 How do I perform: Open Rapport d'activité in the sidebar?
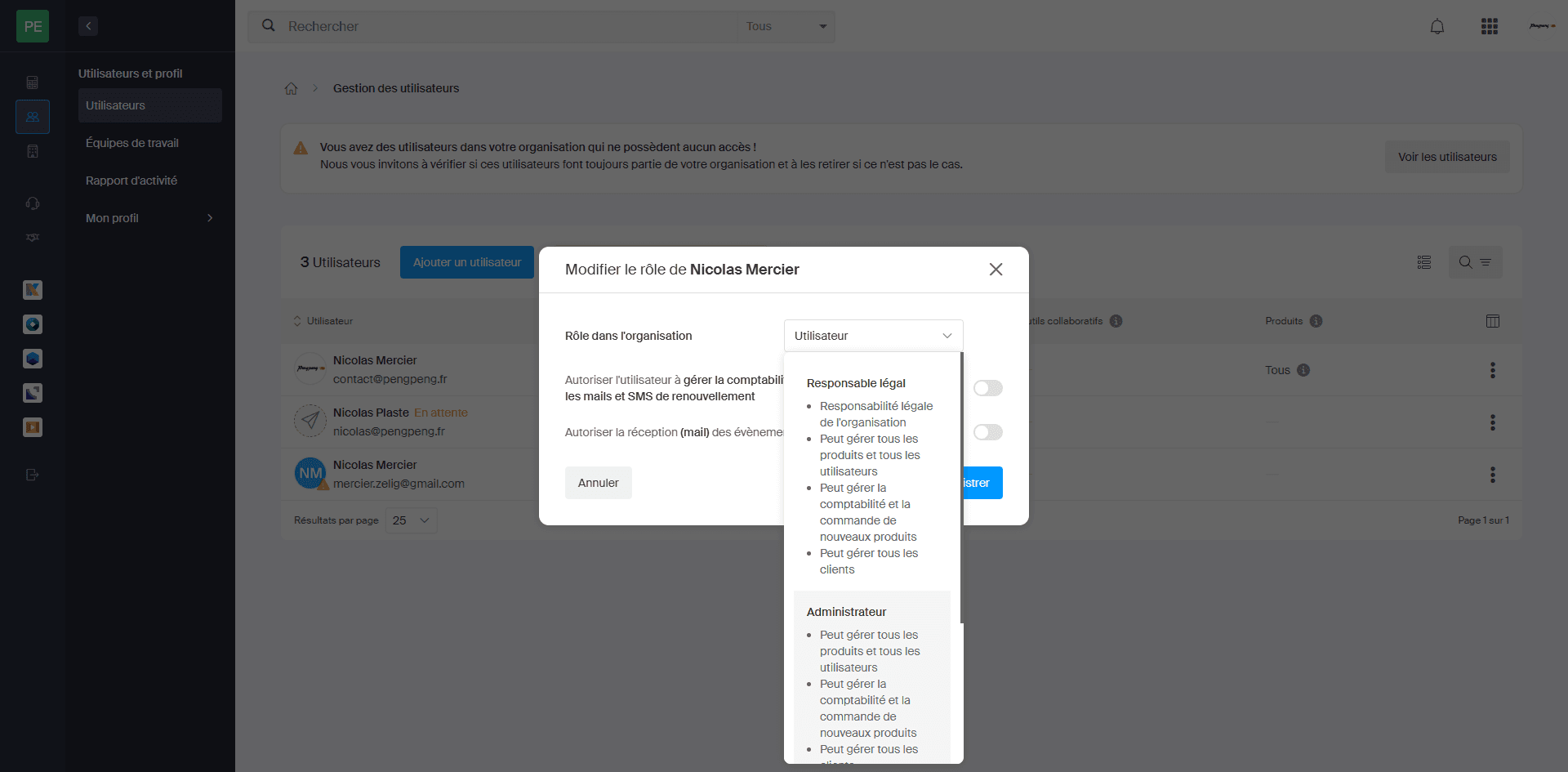tap(150, 181)
